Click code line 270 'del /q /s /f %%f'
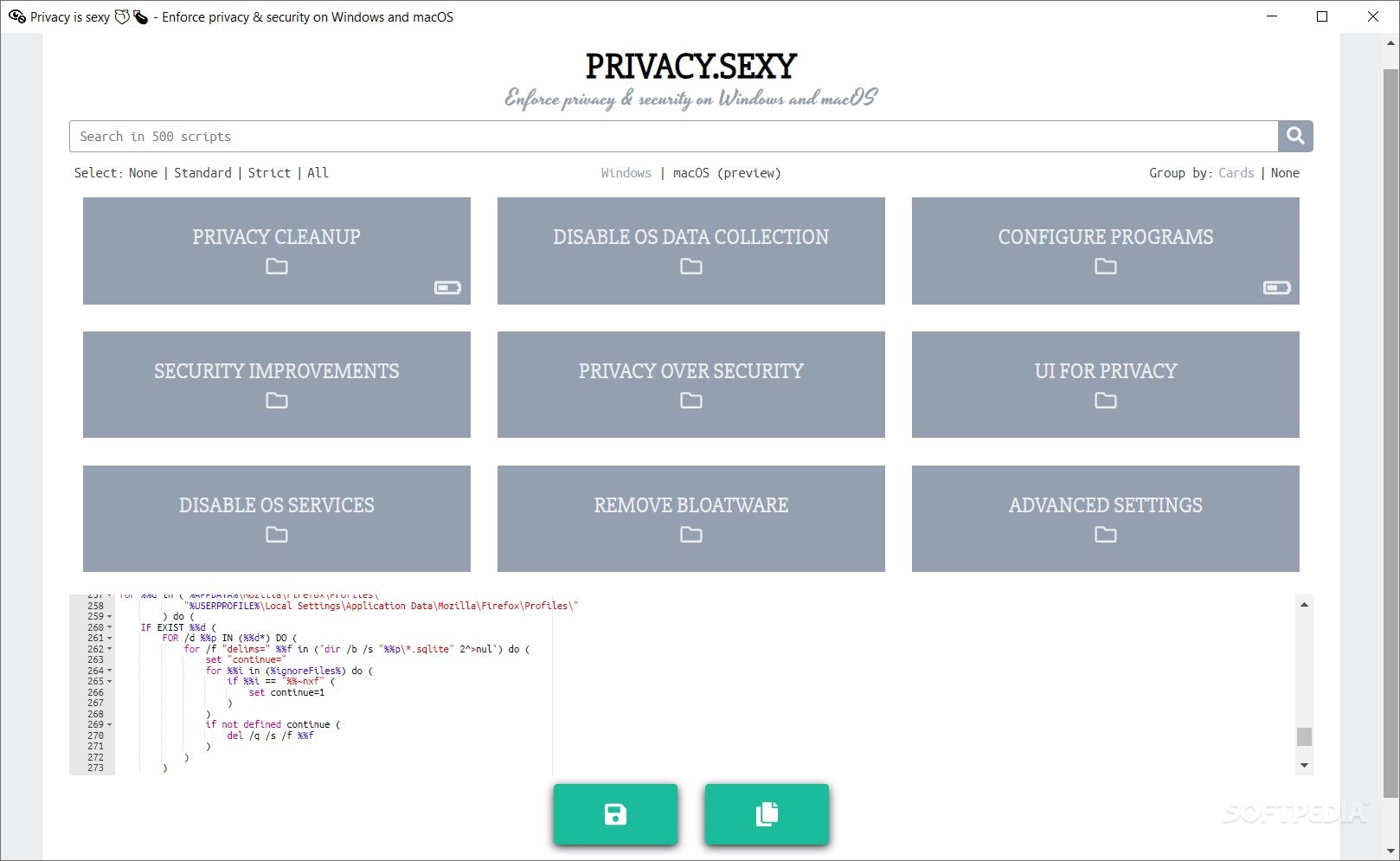 pyautogui.click(x=270, y=736)
